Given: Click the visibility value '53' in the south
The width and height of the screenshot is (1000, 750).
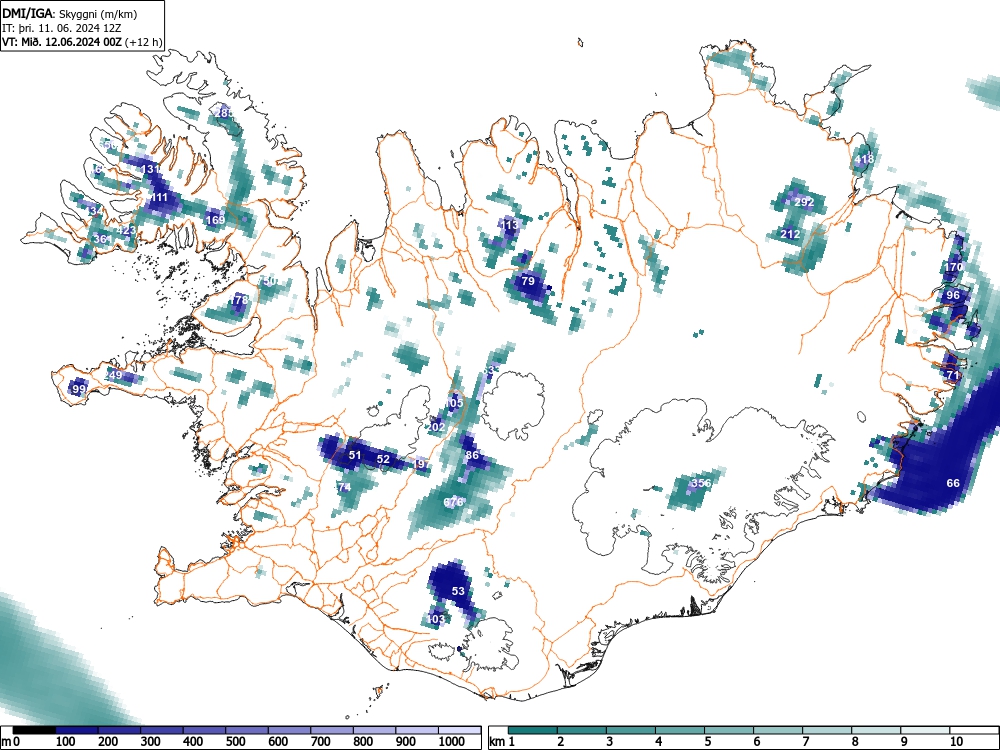Looking at the screenshot, I should tap(459, 591).
